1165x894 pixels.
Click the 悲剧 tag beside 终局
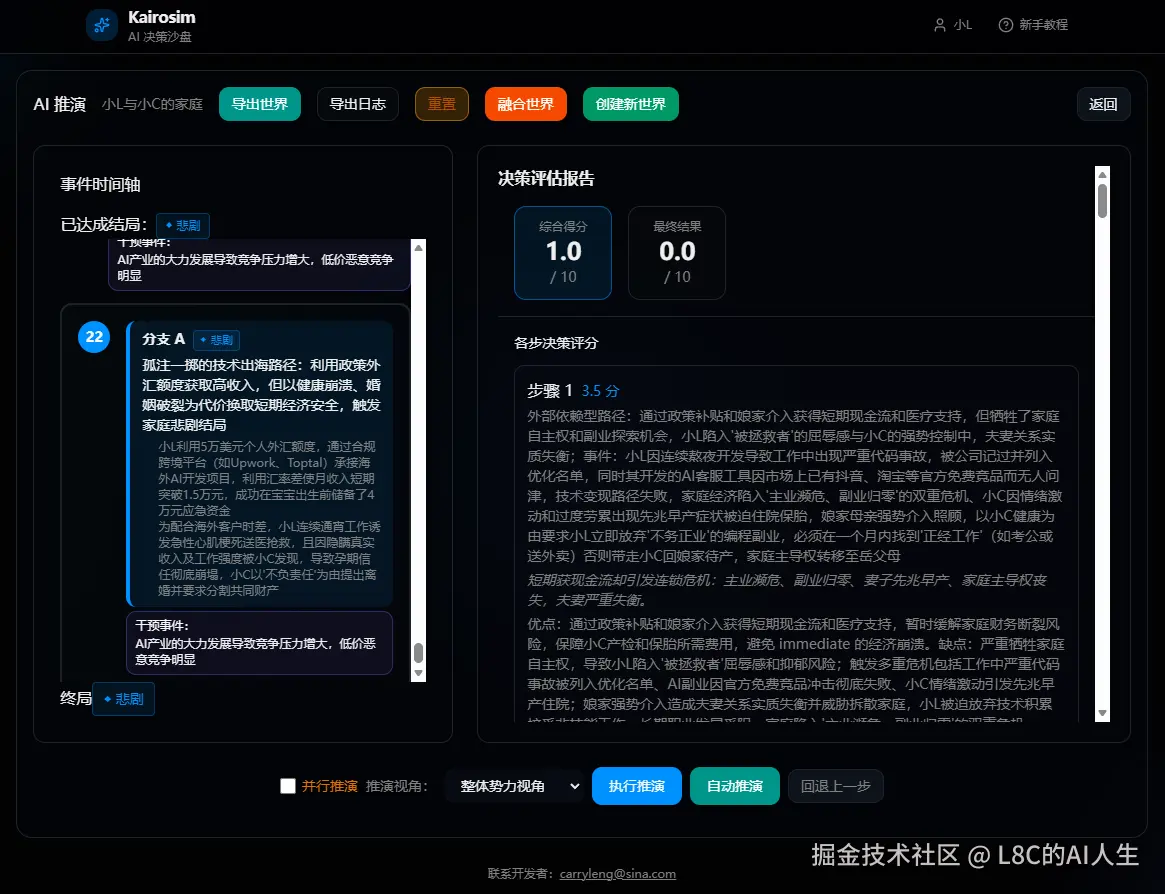pyautogui.click(x=123, y=699)
